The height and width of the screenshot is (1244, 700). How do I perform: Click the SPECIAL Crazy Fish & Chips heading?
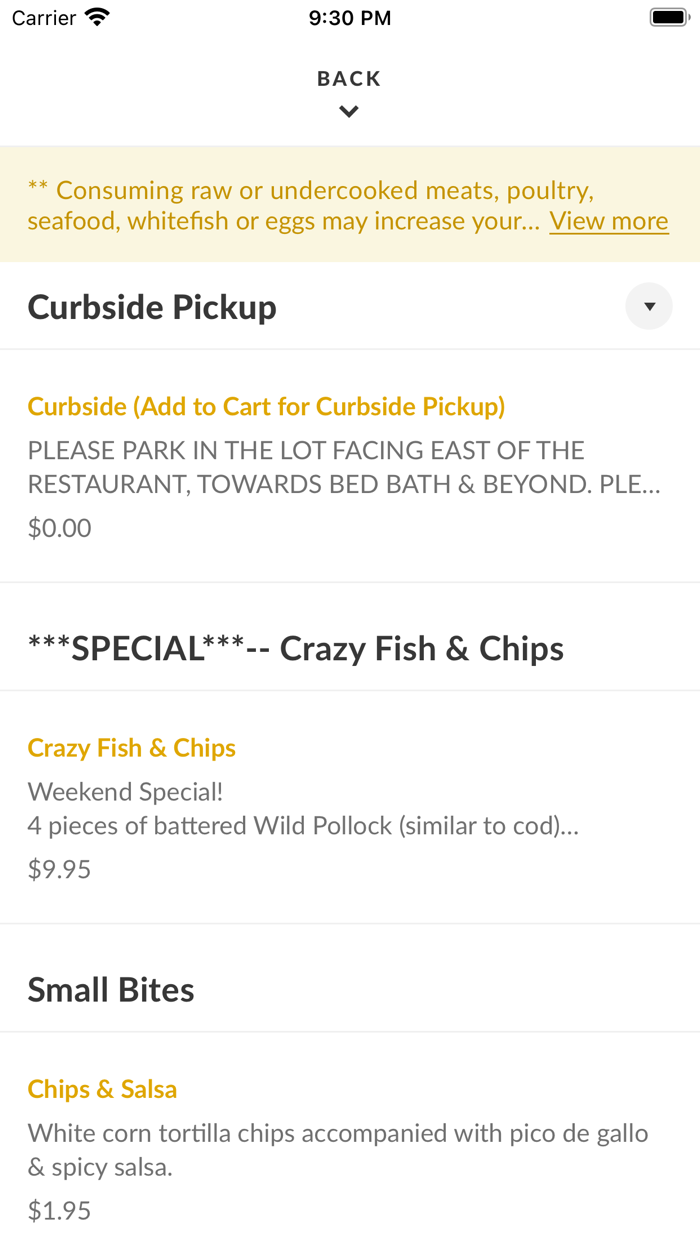pyautogui.click(x=296, y=647)
